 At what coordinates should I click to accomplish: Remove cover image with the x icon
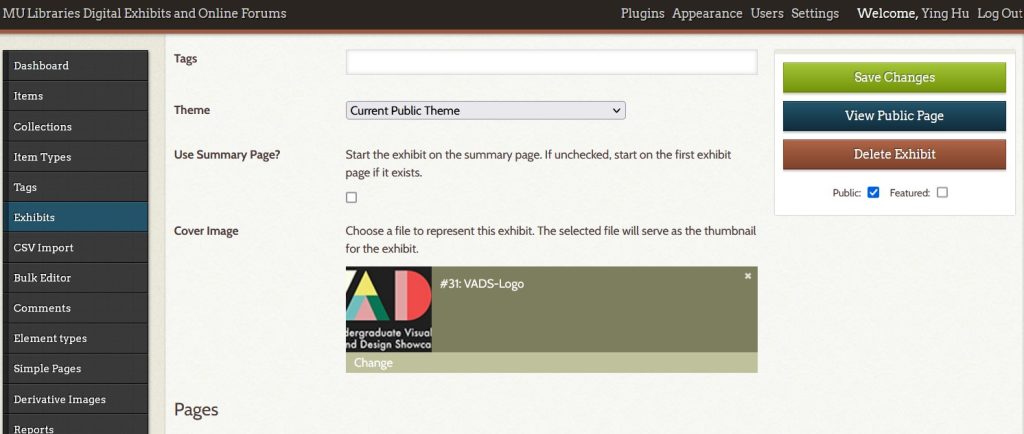(747, 276)
